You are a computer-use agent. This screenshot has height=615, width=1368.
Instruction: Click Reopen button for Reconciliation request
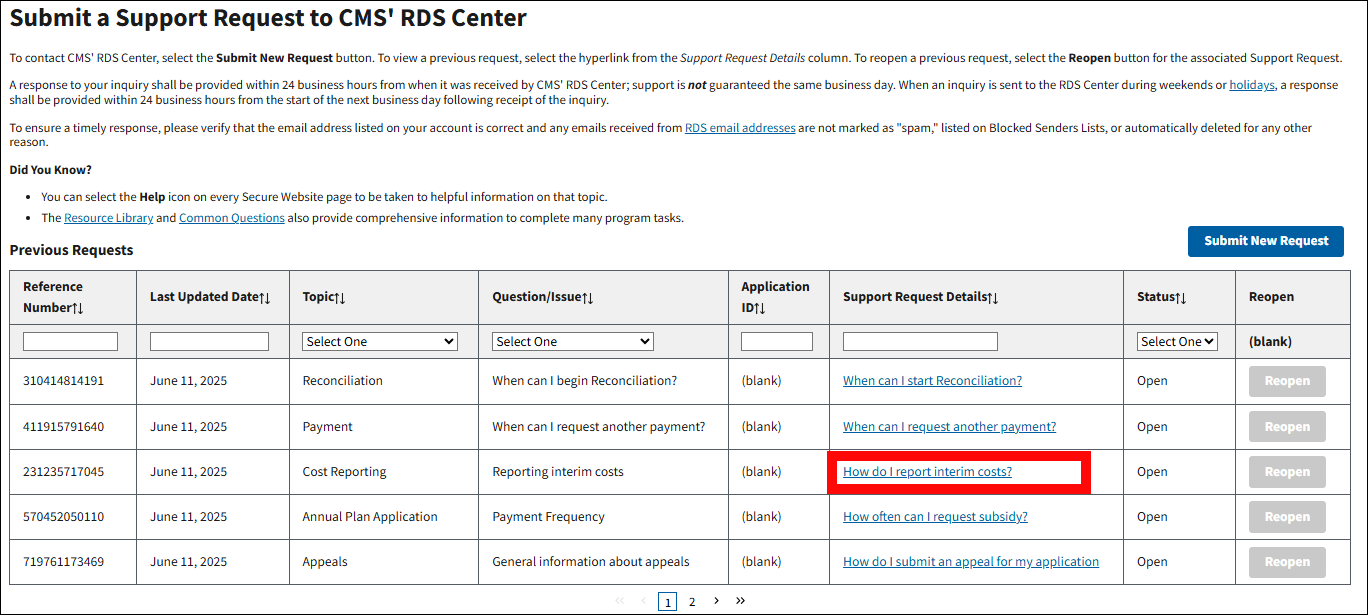1286,381
